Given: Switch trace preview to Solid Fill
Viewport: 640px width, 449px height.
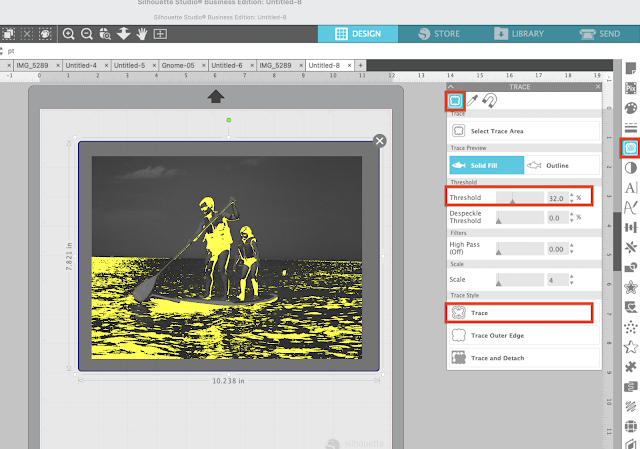Looking at the screenshot, I should [487, 165].
